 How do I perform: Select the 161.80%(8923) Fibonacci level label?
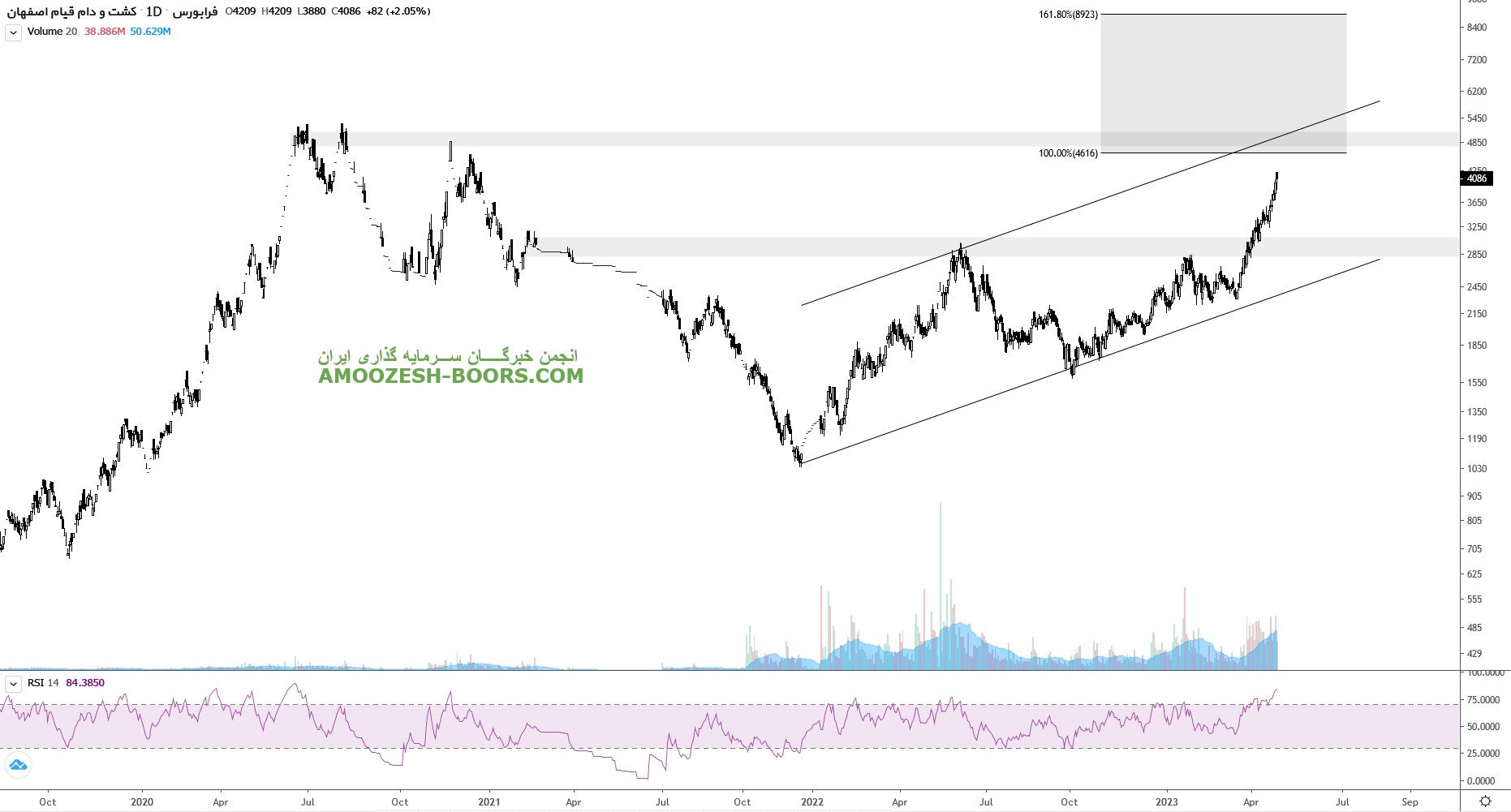click(1068, 15)
